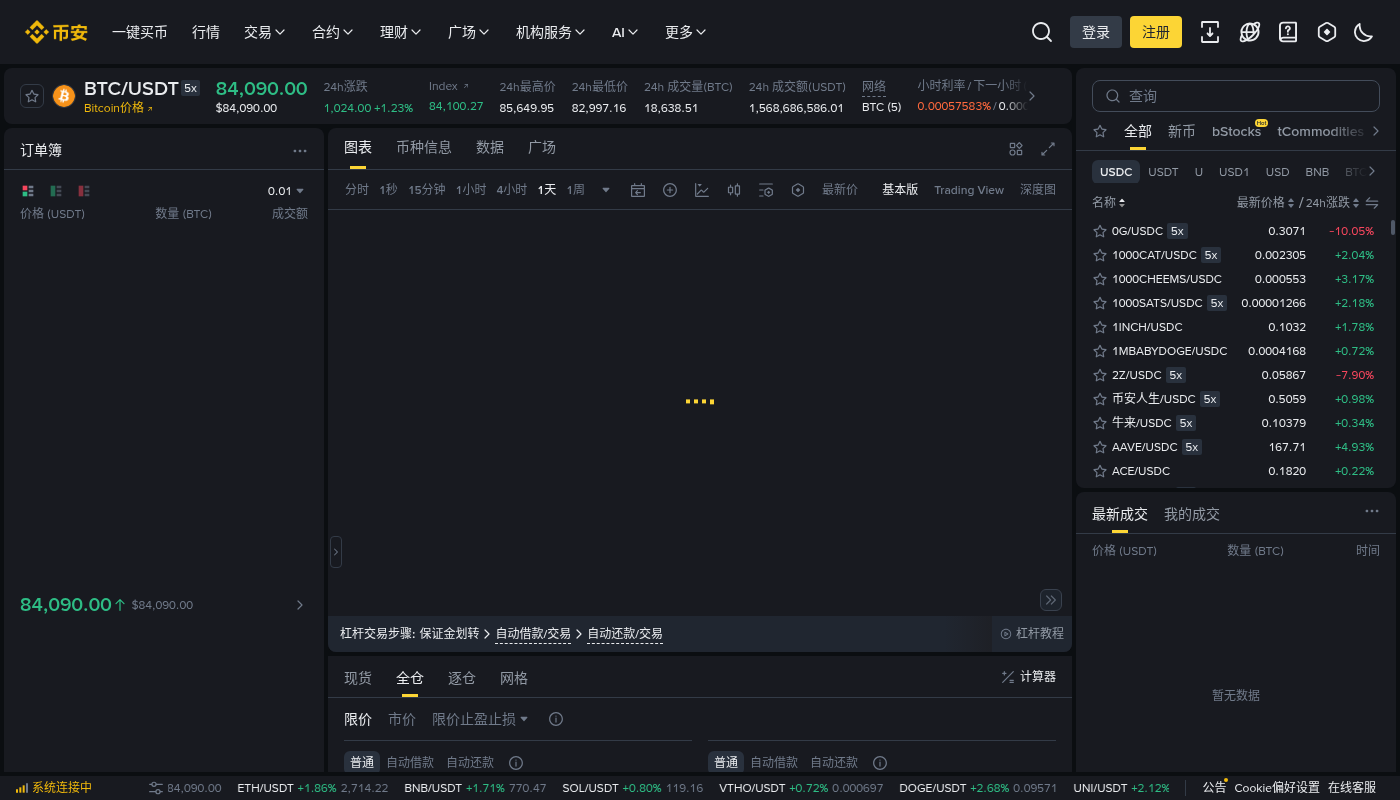Click the hexagon icon in the chart toolbar
Viewport: 1400px width, 800px height.
coord(798,190)
